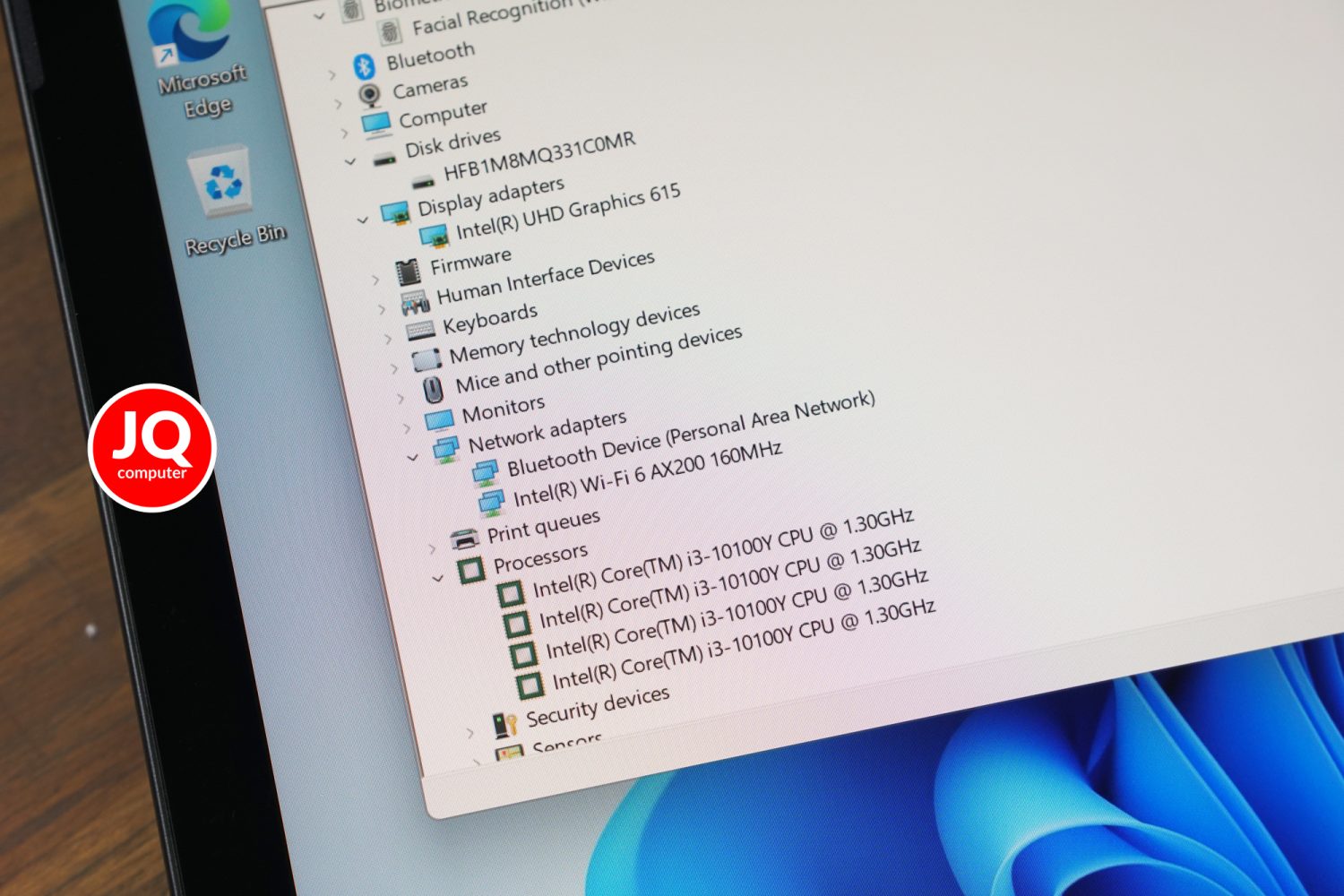Viewport: 1344px width, 896px height.
Task: Collapse the Network adapters node
Action: [413, 458]
